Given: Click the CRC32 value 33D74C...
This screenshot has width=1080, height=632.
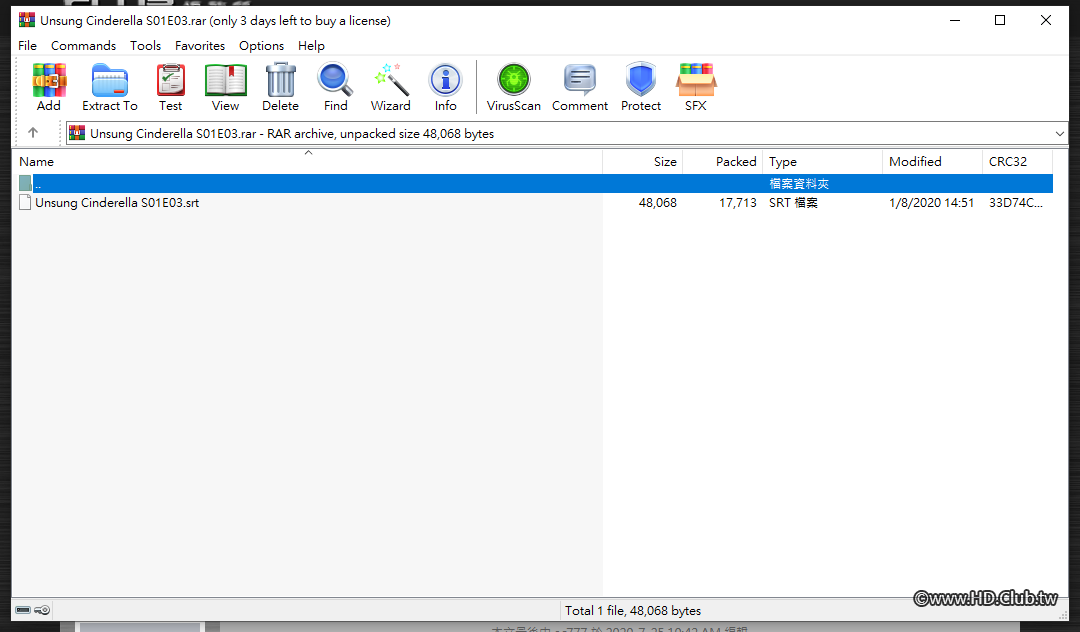Looking at the screenshot, I should tap(1016, 202).
